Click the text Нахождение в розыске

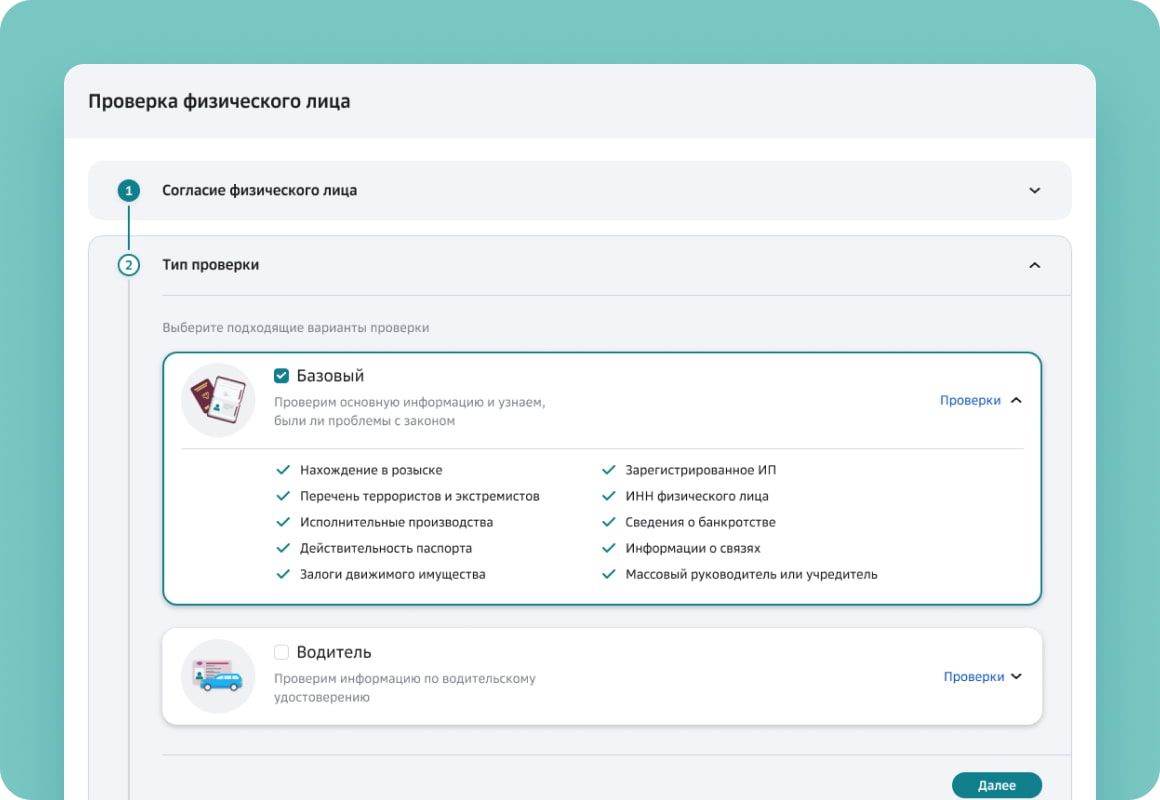pos(371,470)
